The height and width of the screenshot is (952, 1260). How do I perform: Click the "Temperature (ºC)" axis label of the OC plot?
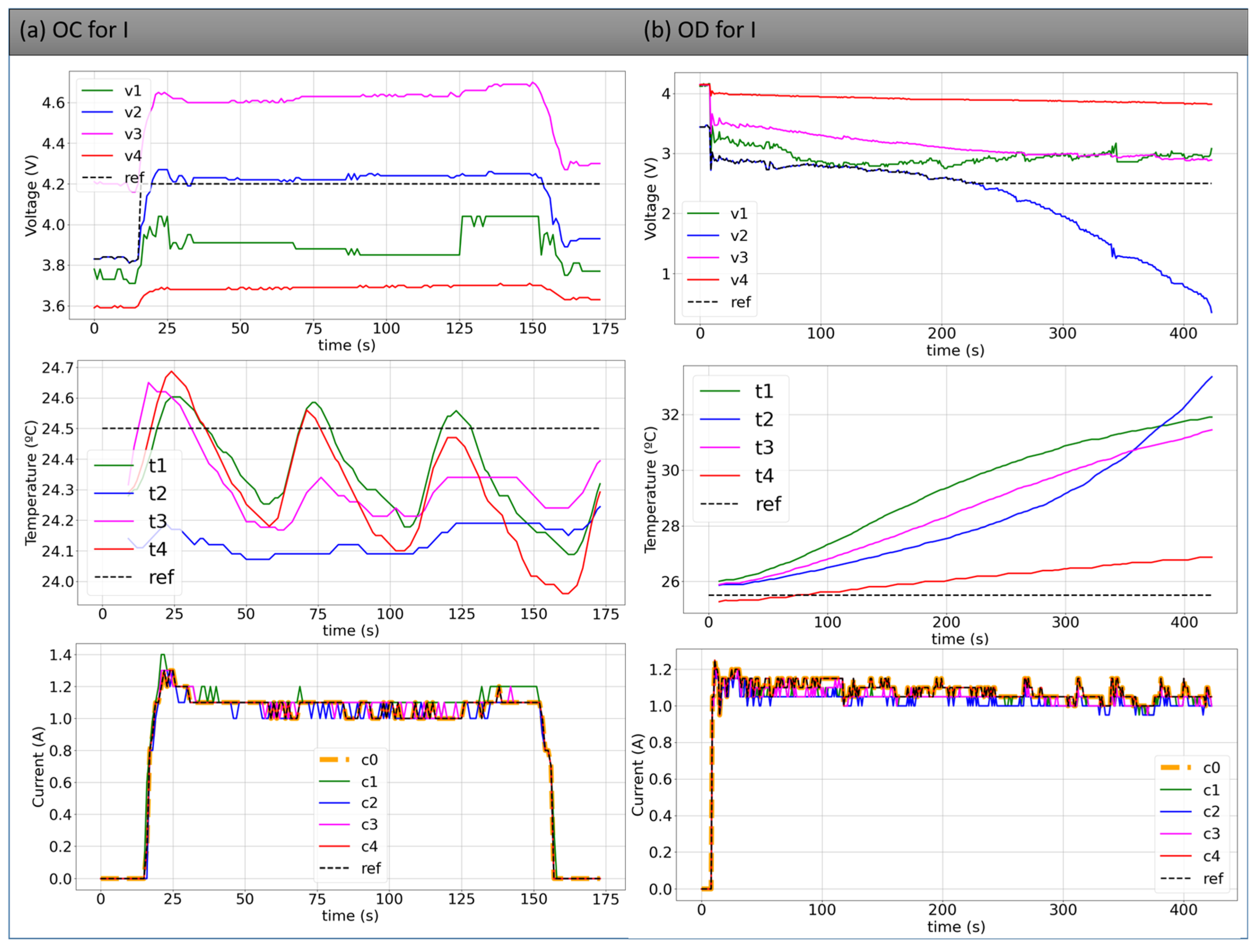(31, 483)
